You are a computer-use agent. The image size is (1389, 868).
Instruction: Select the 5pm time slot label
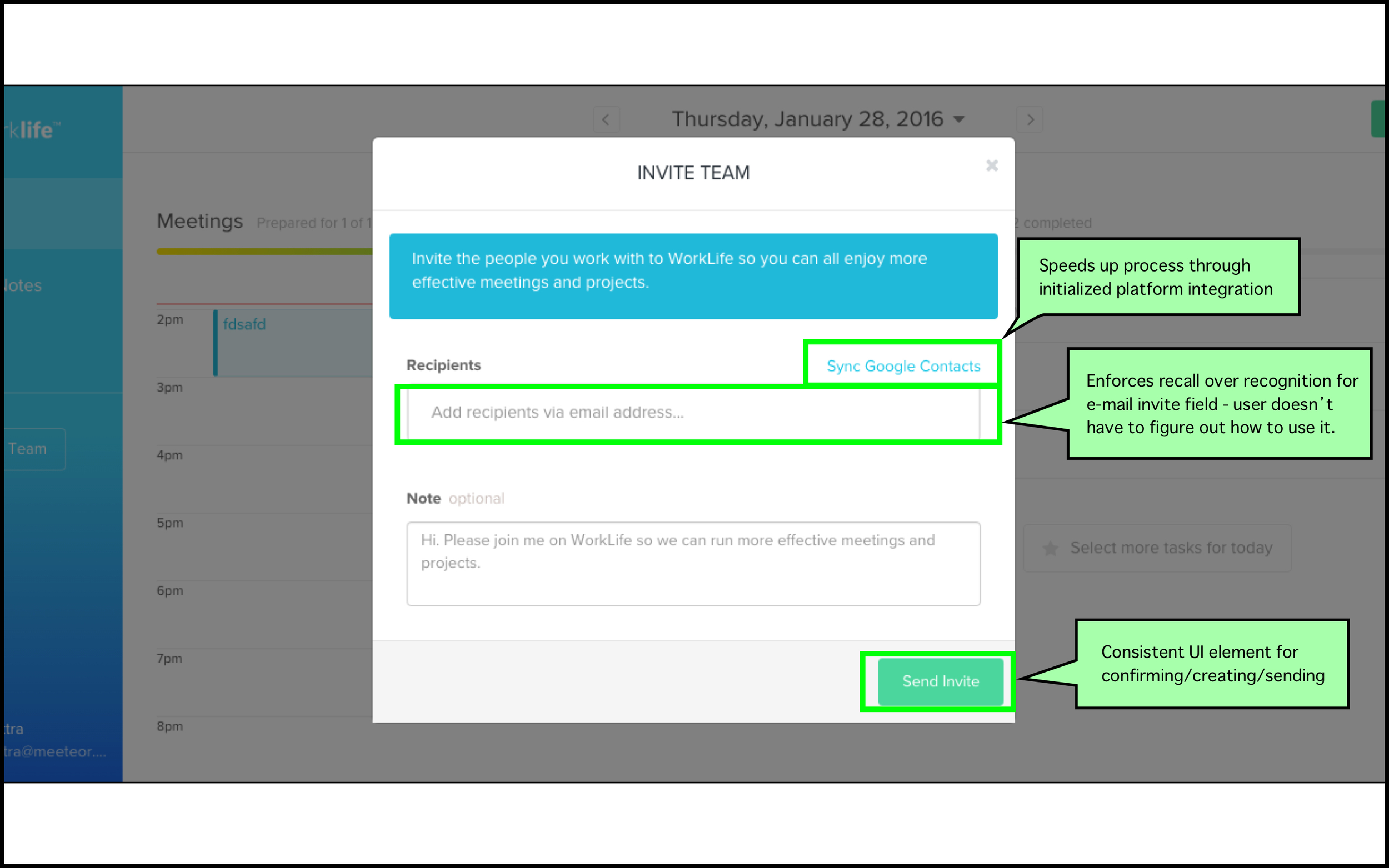[x=170, y=523]
